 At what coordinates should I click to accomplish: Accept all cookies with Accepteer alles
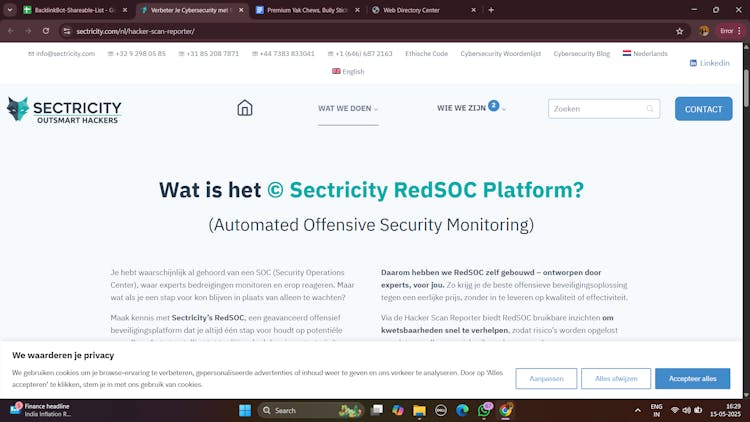tap(692, 378)
